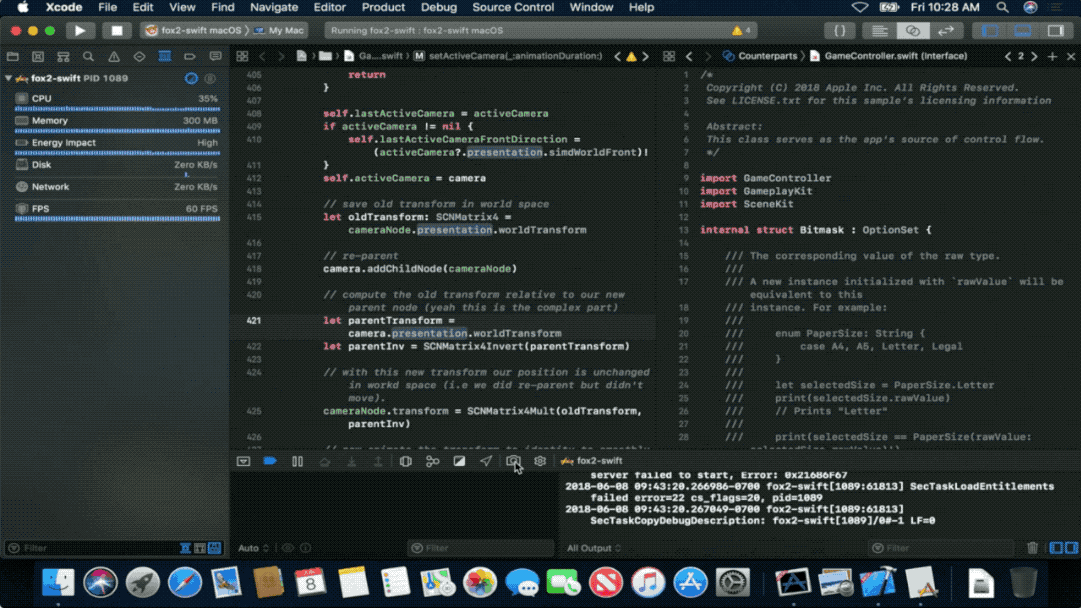
Task: Open the SceneKit scene debug options gear
Action: 540,461
